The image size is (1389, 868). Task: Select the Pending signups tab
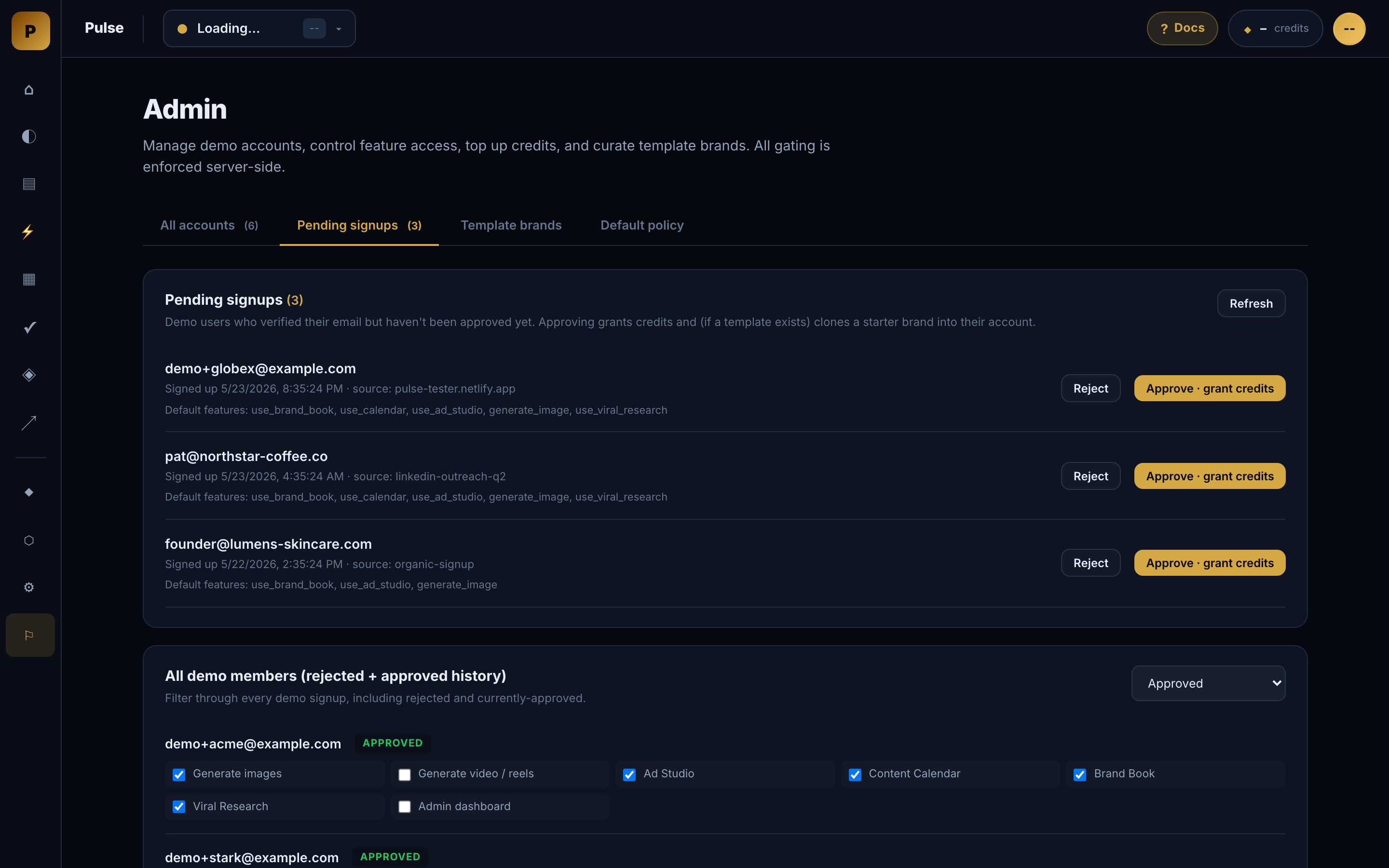pyautogui.click(x=359, y=225)
